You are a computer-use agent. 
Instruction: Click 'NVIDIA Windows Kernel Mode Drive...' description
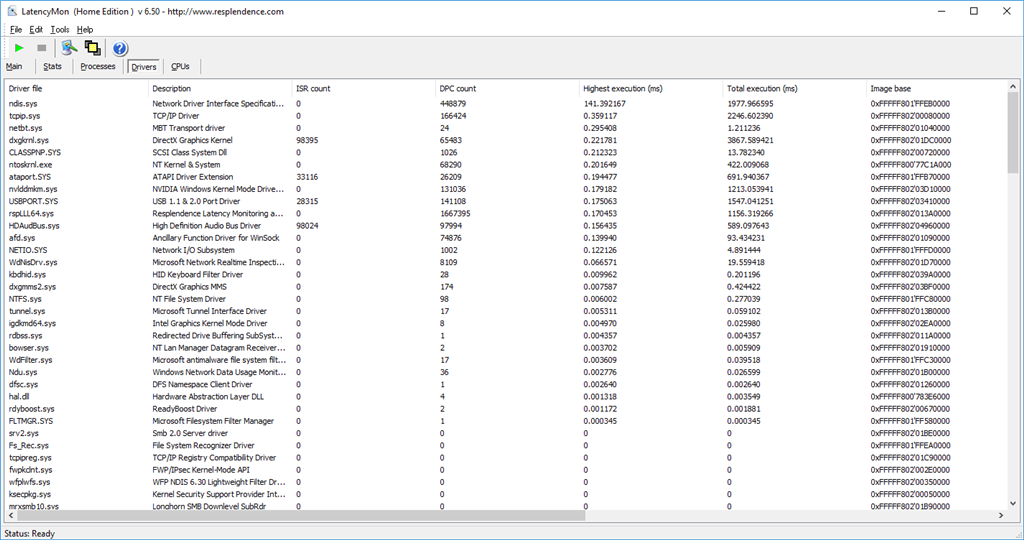click(218, 189)
